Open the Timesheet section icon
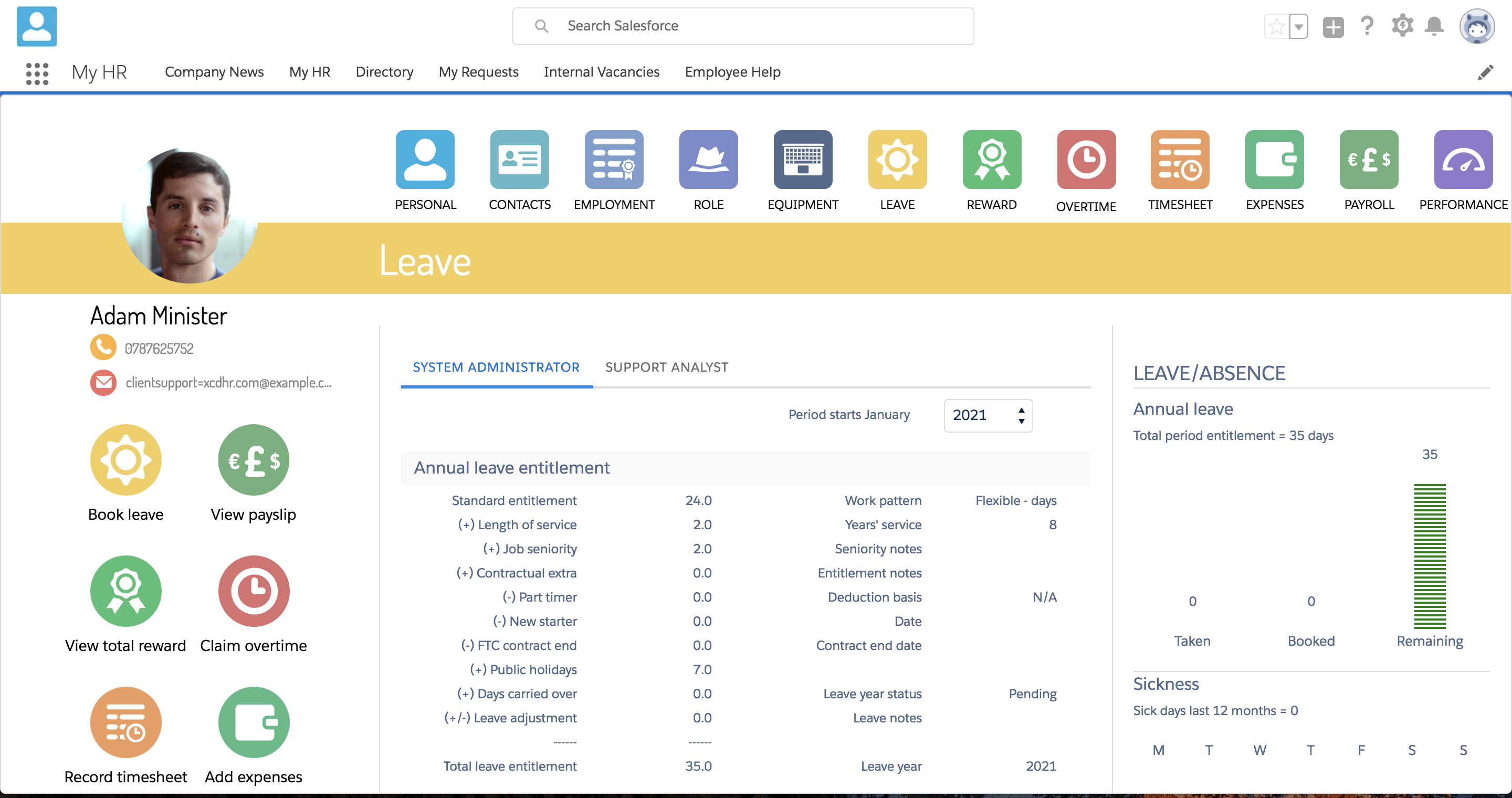The width and height of the screenshot is (1512, 798). [x=1180, y=159]
